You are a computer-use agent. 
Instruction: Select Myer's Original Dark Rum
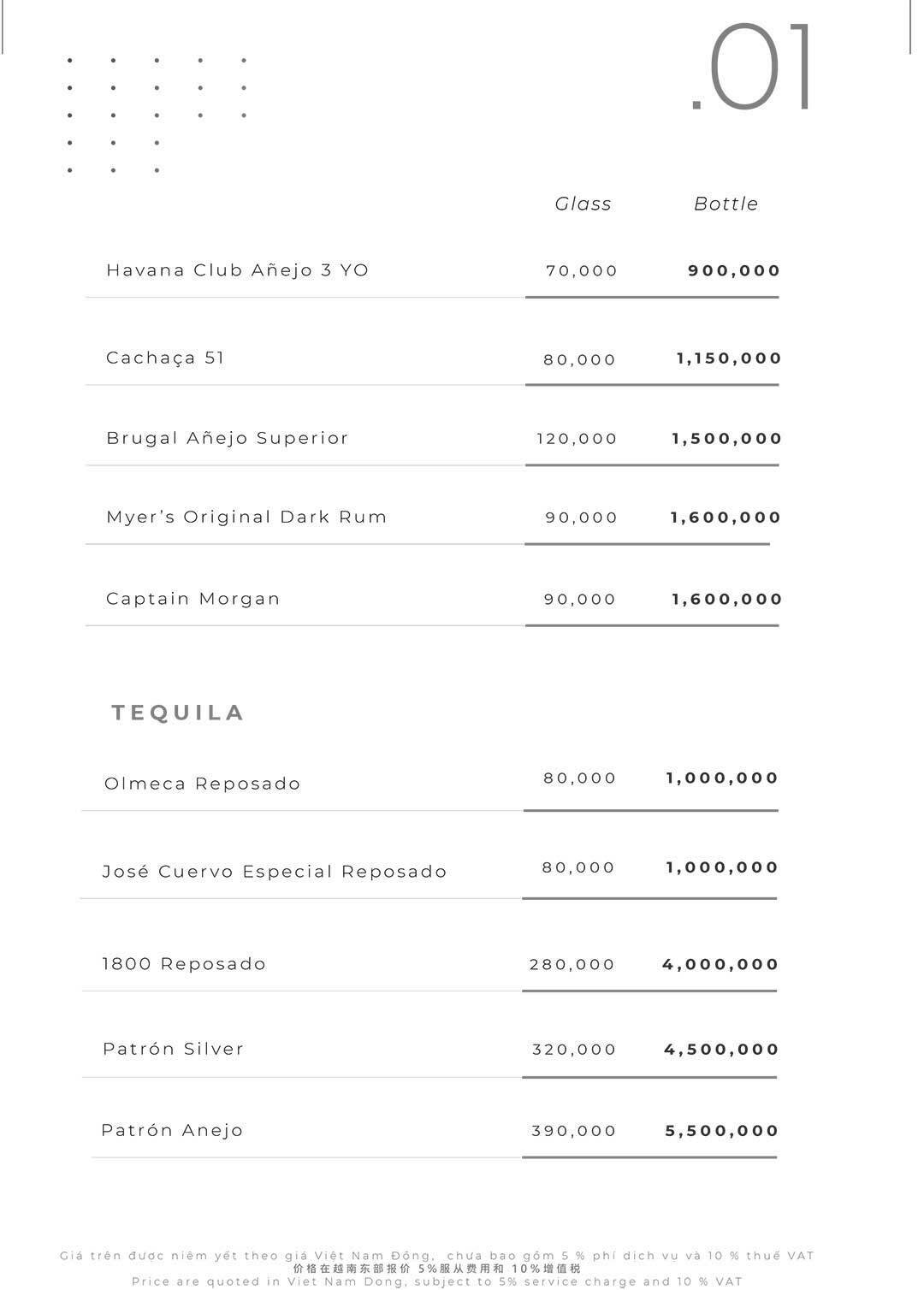(246, 517)
